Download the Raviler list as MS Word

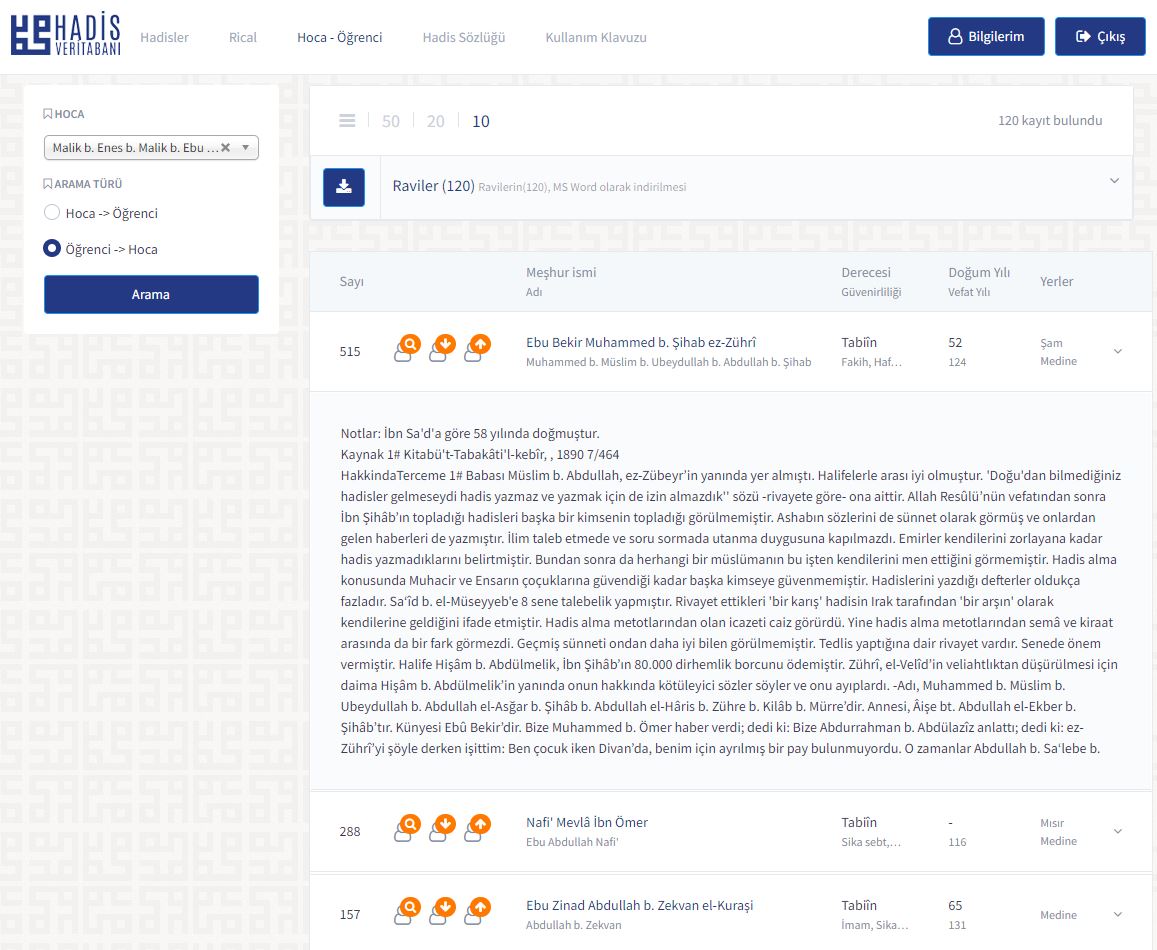(x=344, y=187)
